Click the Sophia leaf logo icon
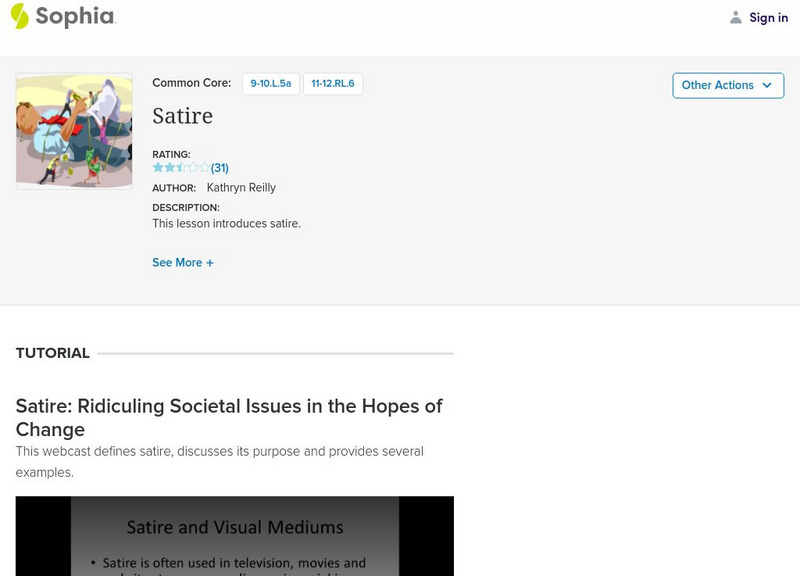This screenshot has width=800, height=576. 20,16
